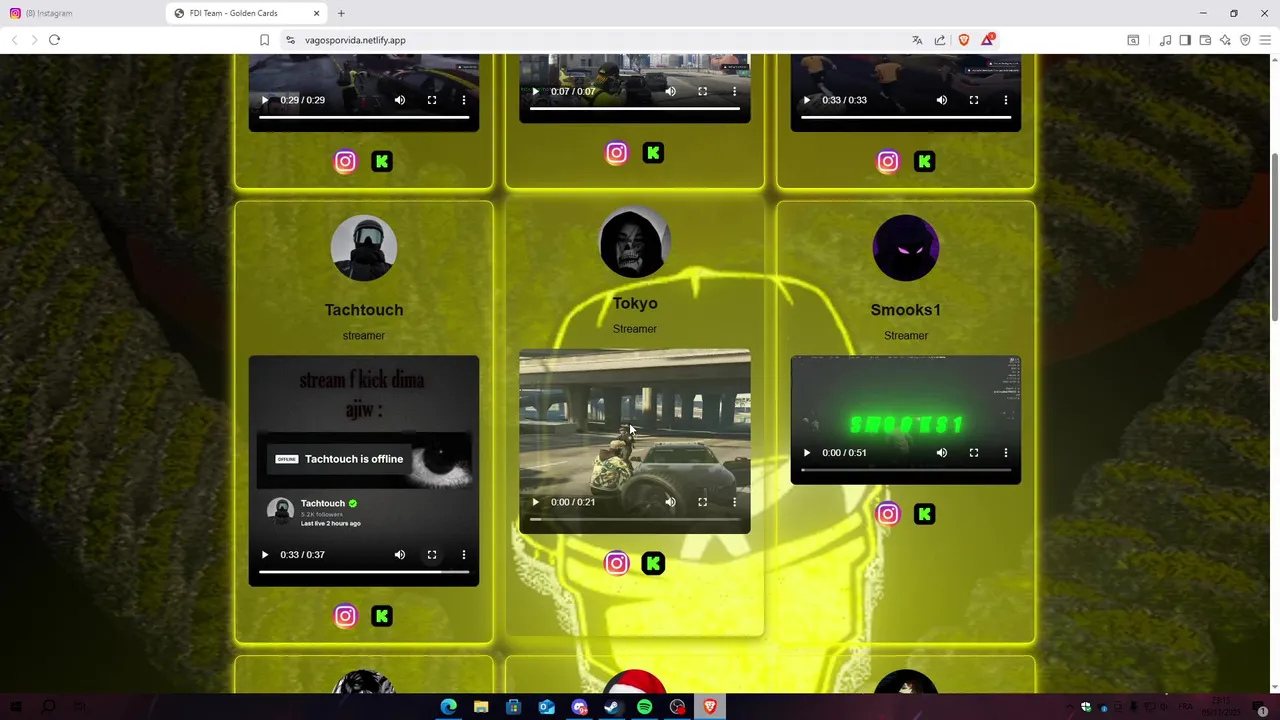Toggle fullscreen on the 0:29 / 0:29 video
Image resolution: width=1280 pixels, height=720 pixels.
(x=432, y=100)
